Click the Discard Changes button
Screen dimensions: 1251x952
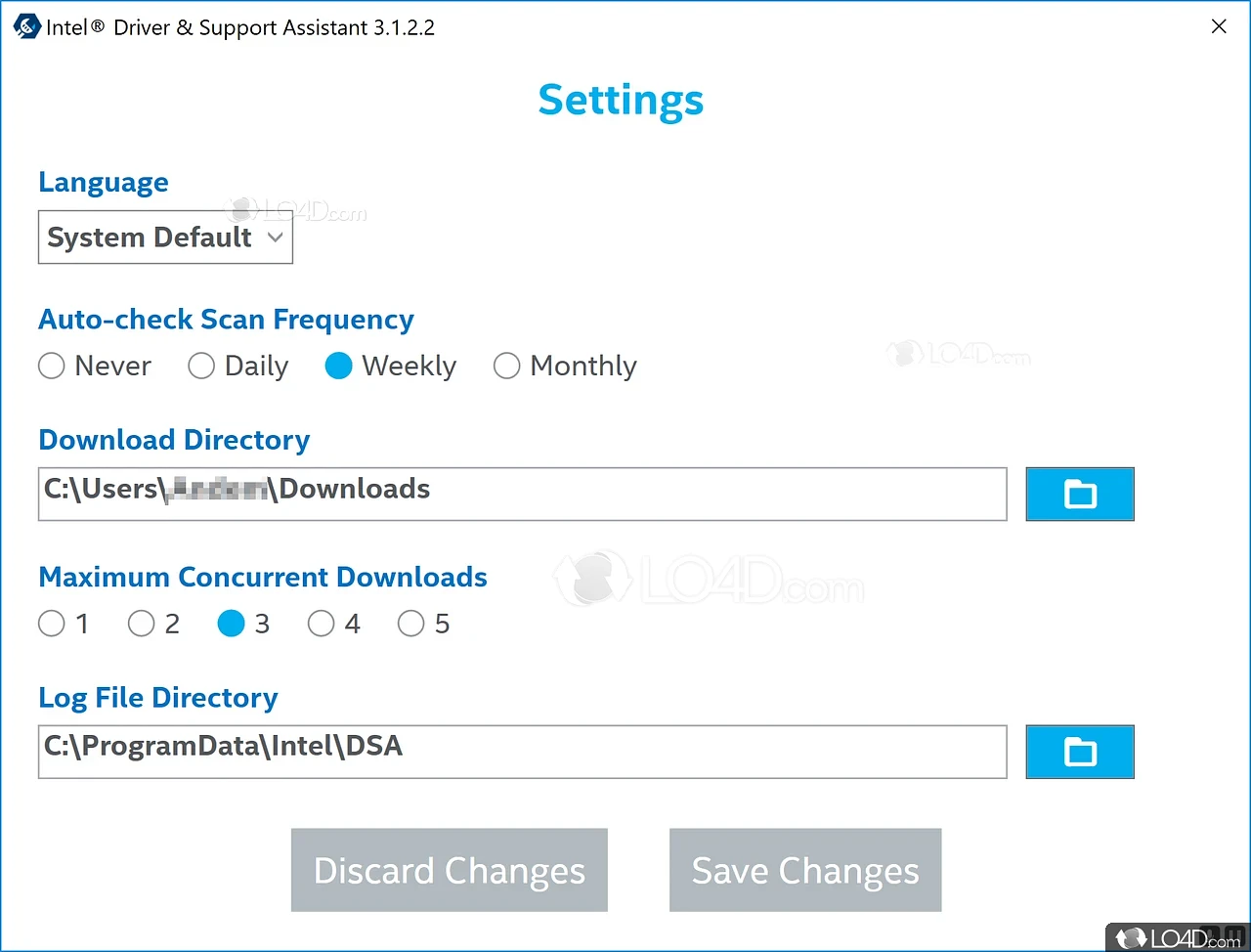(x=449, y=870)
